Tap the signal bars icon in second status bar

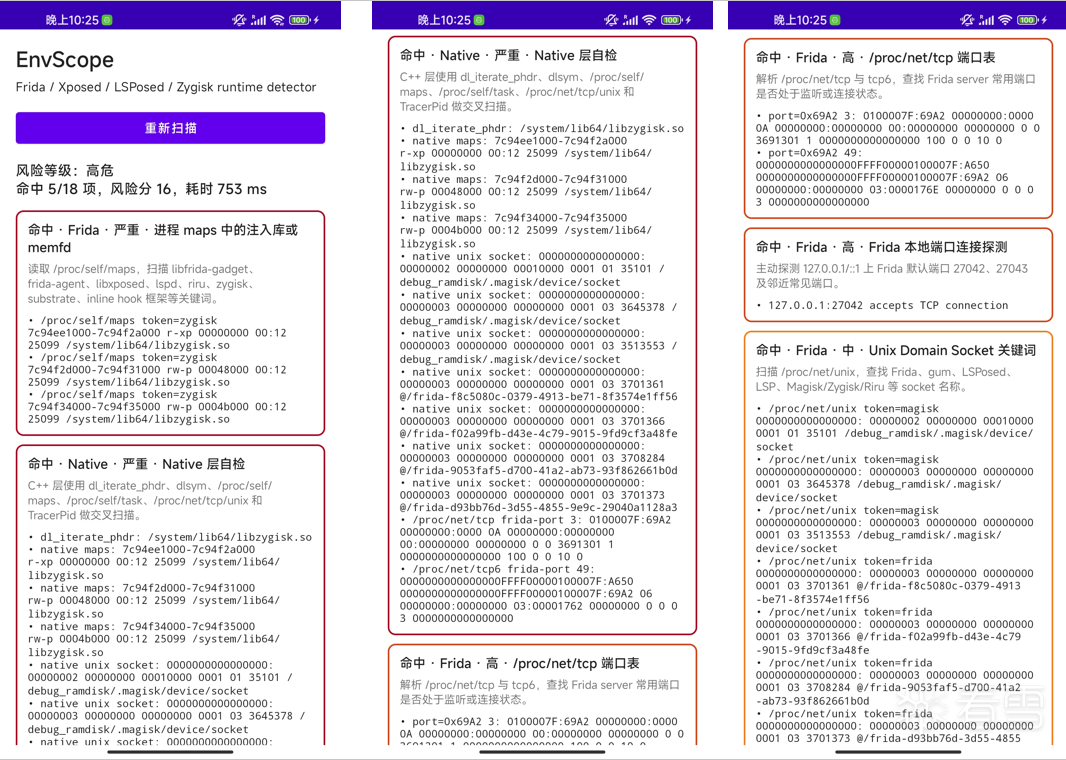click(x=630, y=20)
